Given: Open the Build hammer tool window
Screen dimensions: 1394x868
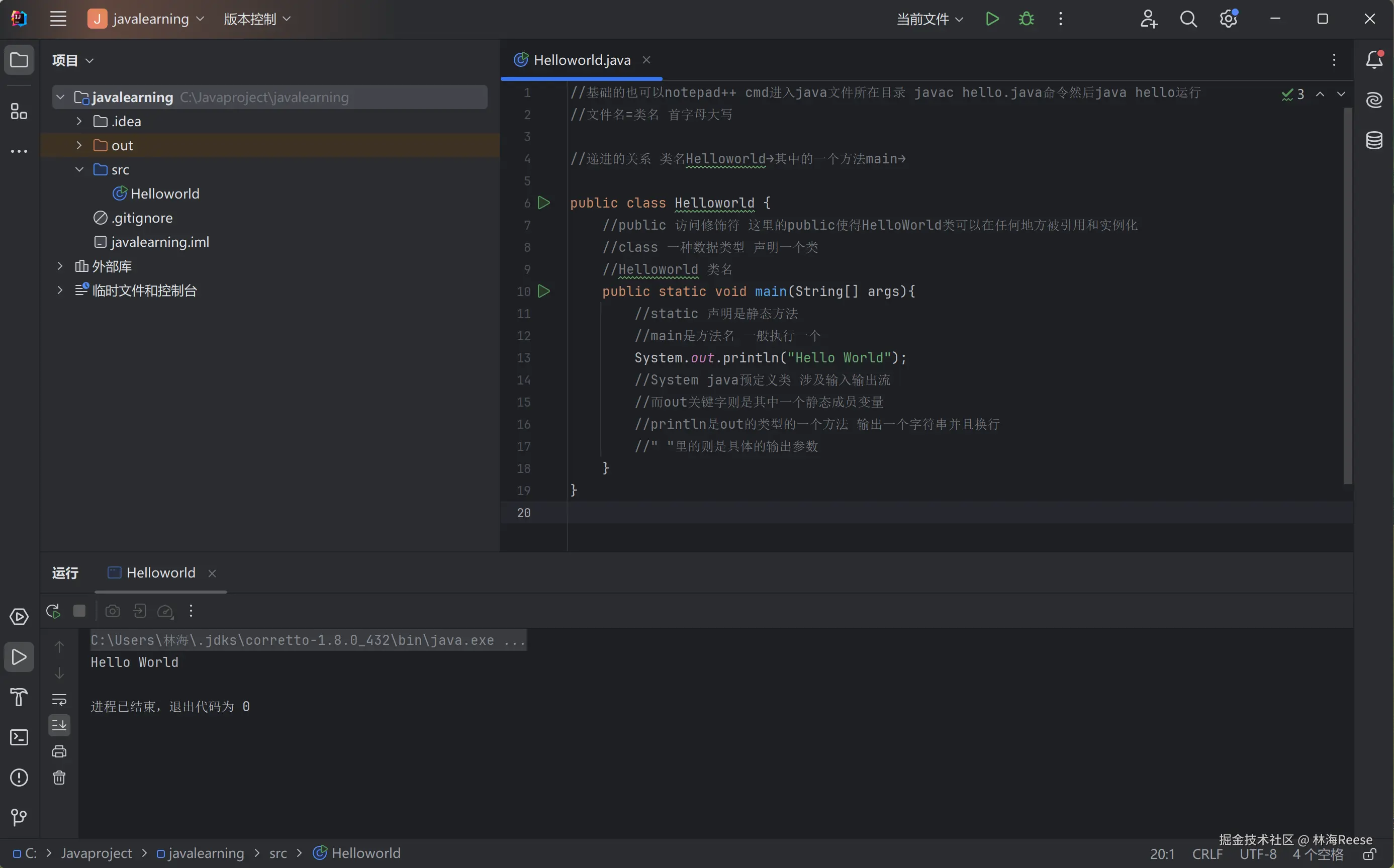Looking at the screenshot, I should tap(19, 697).
